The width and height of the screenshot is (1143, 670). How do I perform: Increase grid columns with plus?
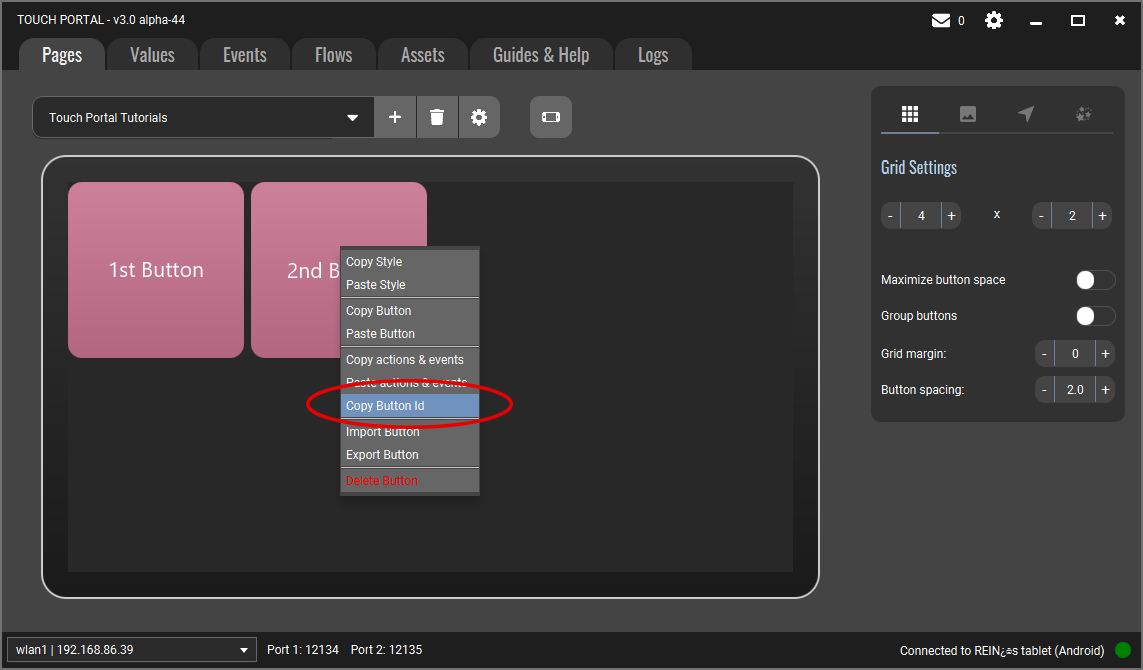click(951, 216)
